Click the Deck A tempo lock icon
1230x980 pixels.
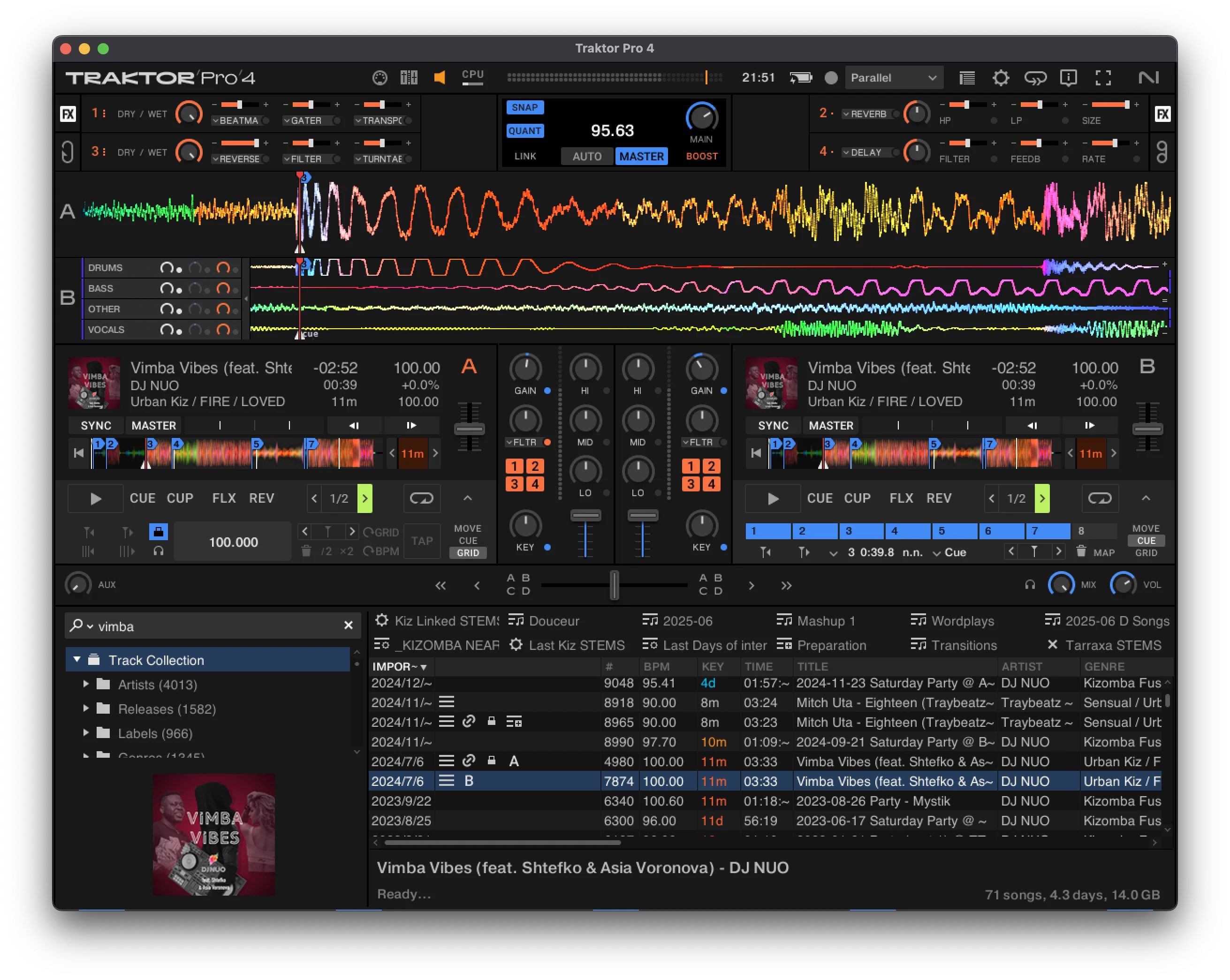158,532
